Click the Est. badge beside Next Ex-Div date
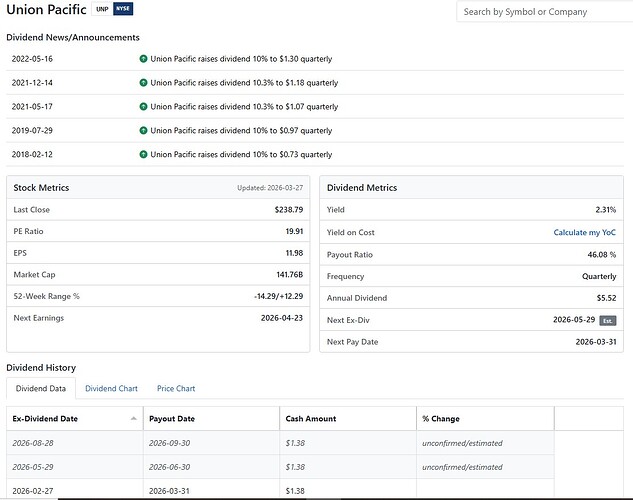The height and width of the screenshot is (500, 633). pyautogui.click(x=608, y=321)
